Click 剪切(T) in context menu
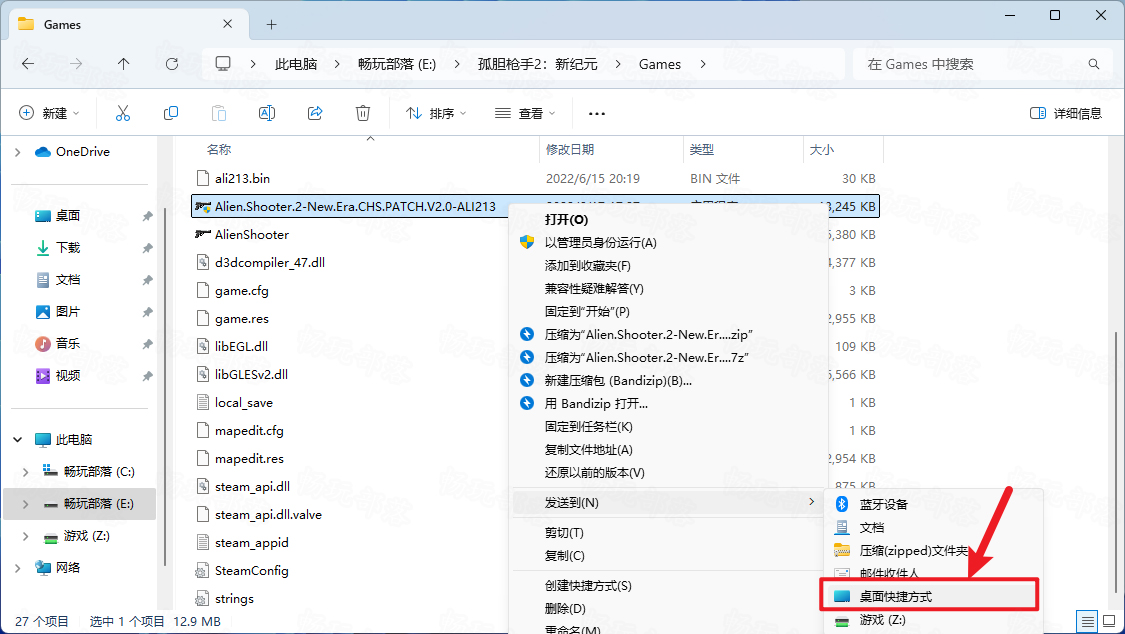Screen dimensions: 1125x634 [x=669, y=532]
